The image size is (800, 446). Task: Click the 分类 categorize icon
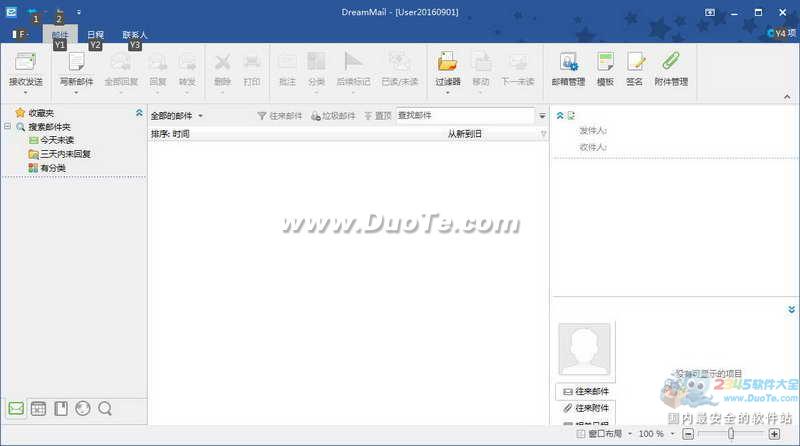click(316, 62)
